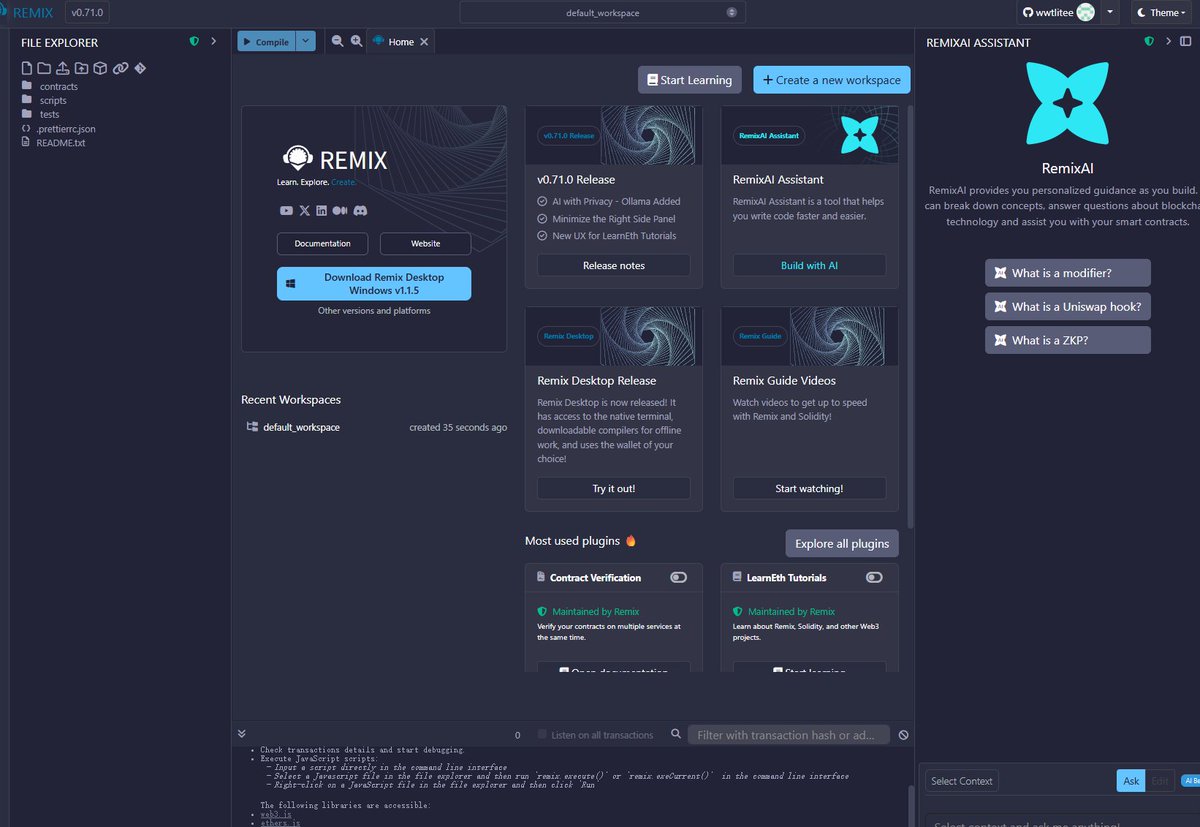Open the default_workspace selector dropdown
The width and height of the screenshot is (1200, 827).
[x=602, y=12]
